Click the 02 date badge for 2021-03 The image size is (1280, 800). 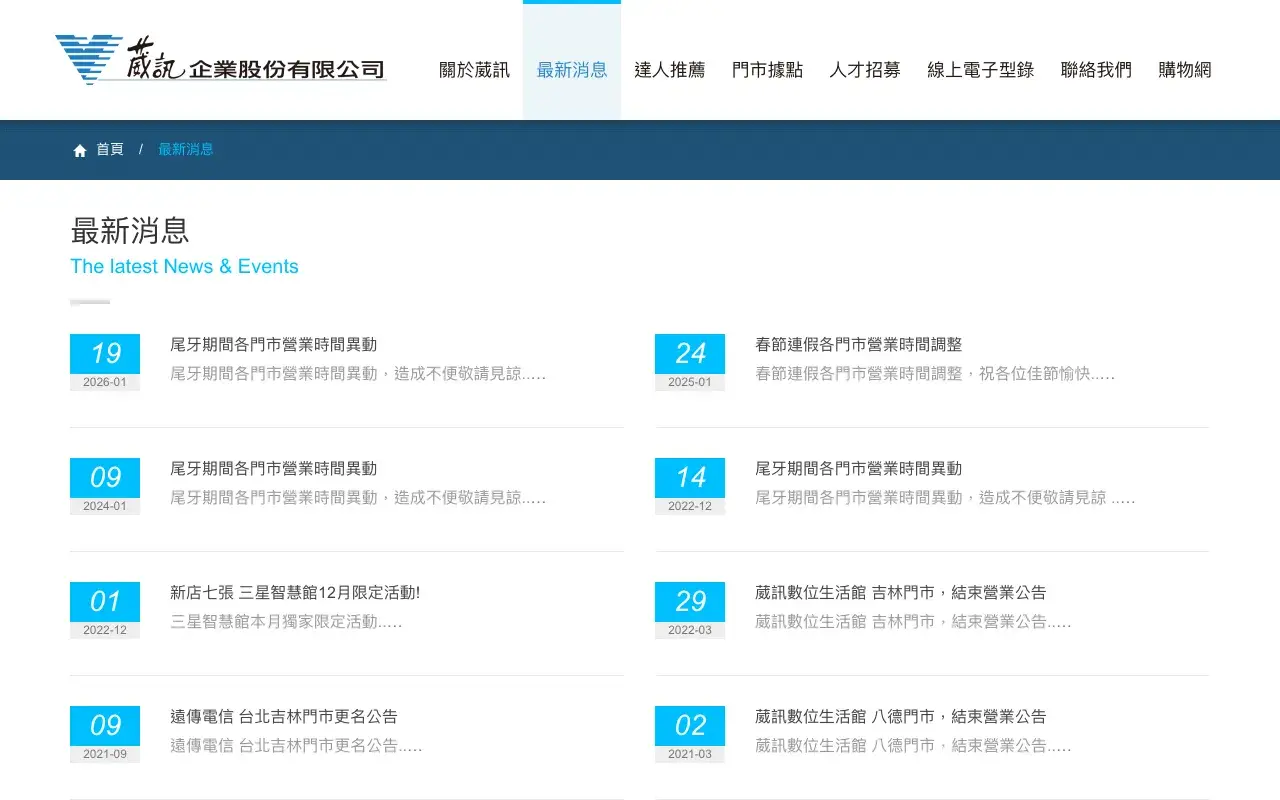pyautogui.click(x=690, y=726)
